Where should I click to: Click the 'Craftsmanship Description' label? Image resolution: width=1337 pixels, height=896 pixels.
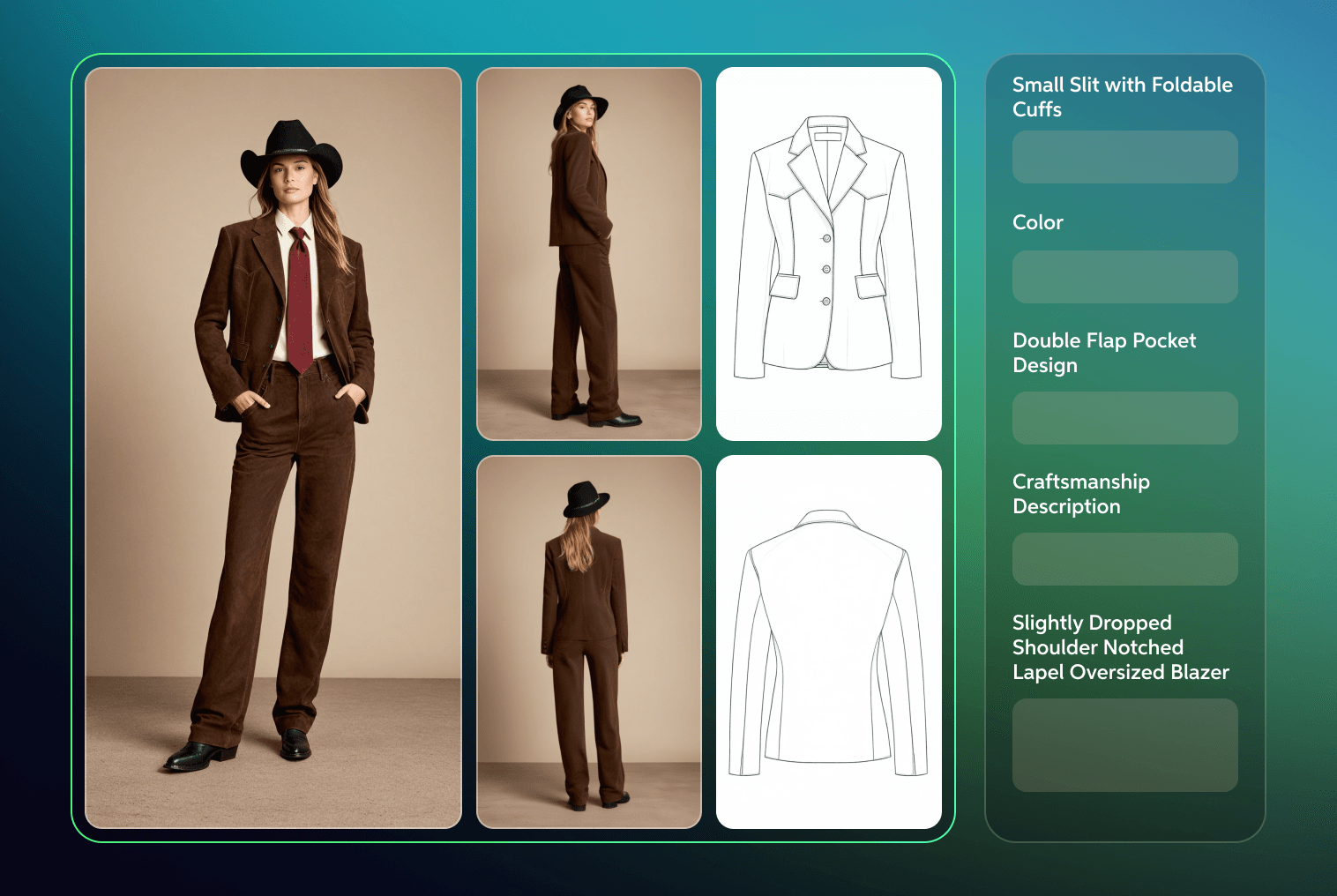pyautogui.click(x=1081, y=494)
